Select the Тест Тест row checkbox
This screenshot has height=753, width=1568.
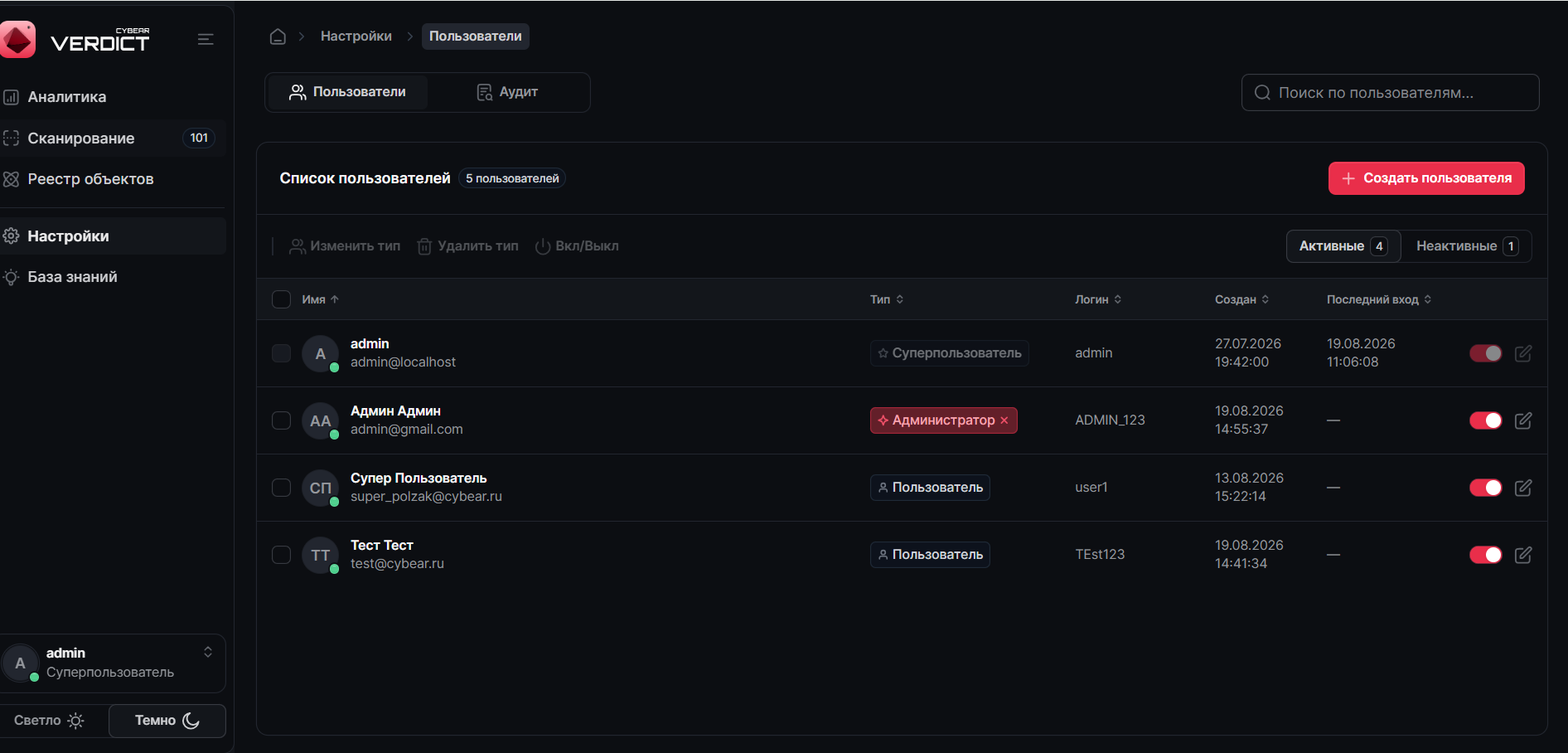point(282,555)
